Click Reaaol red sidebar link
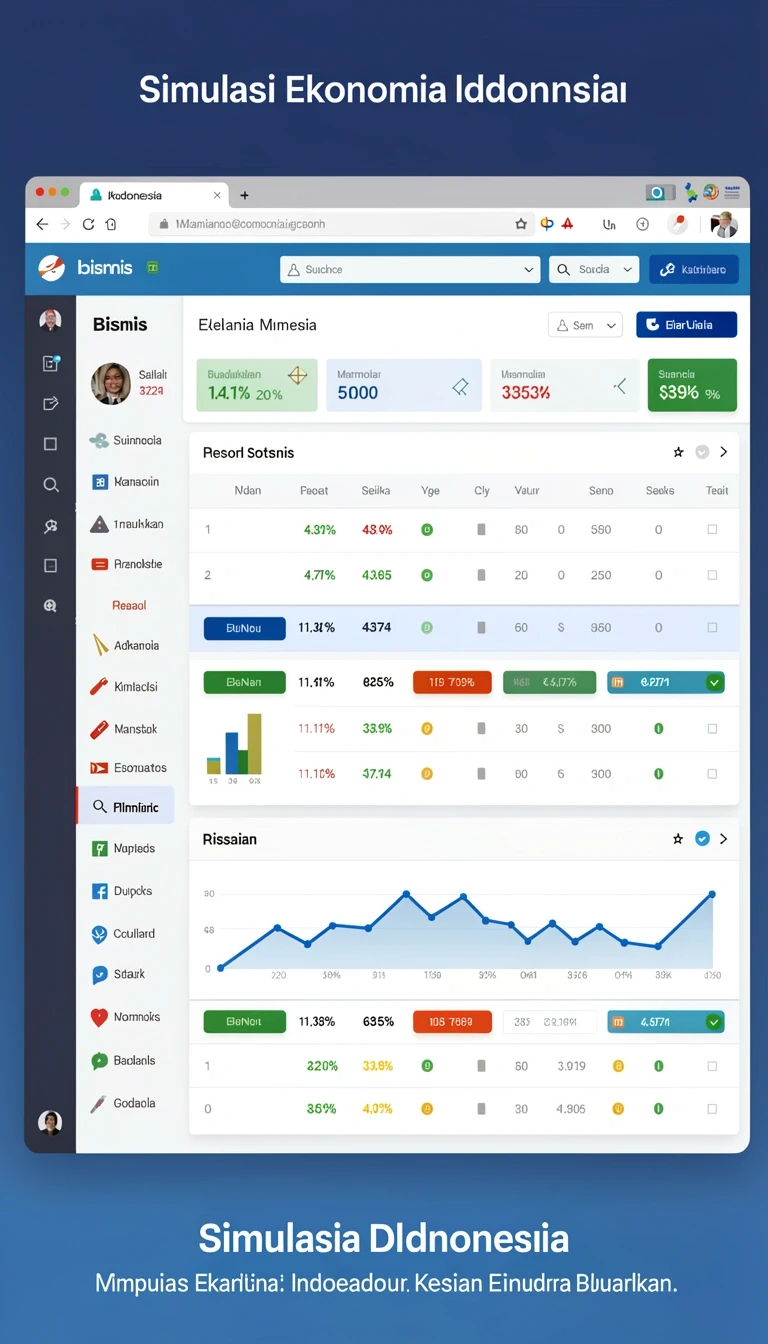The width and height of the screenshot is (768, 1344). point(129,605)
